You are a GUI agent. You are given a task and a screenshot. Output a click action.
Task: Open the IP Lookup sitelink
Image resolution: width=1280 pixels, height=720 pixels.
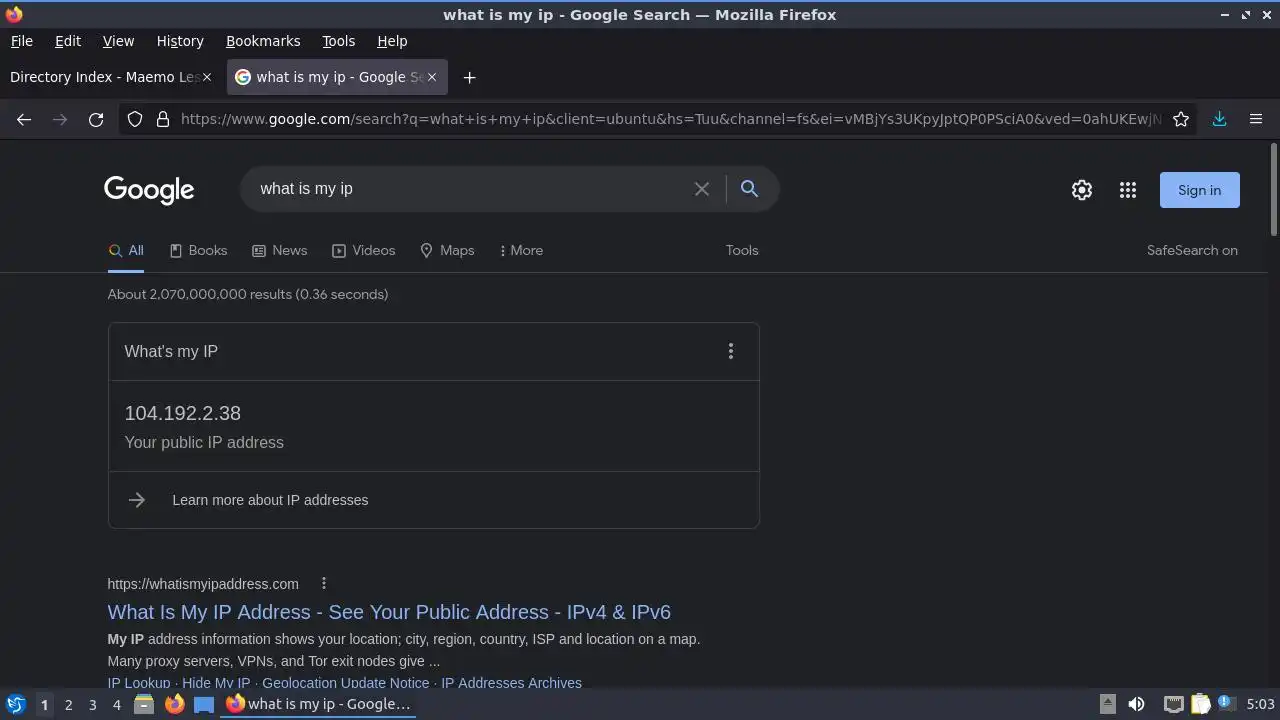tap(139, 683)
